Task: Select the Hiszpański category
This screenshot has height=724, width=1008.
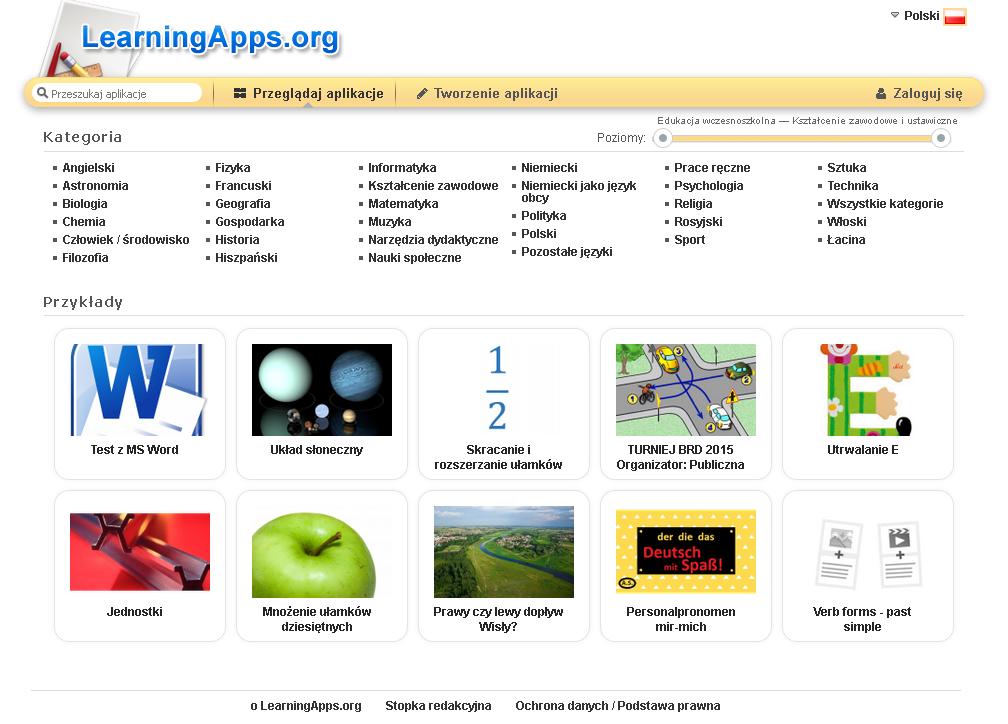Action: tap(246, 257)
